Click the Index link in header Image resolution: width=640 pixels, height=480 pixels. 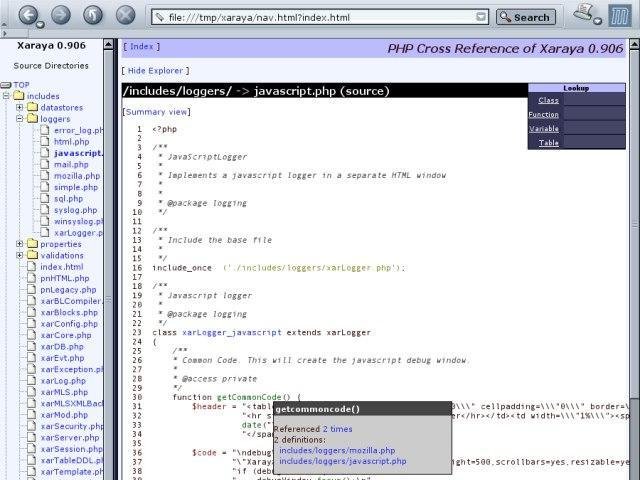142,47
